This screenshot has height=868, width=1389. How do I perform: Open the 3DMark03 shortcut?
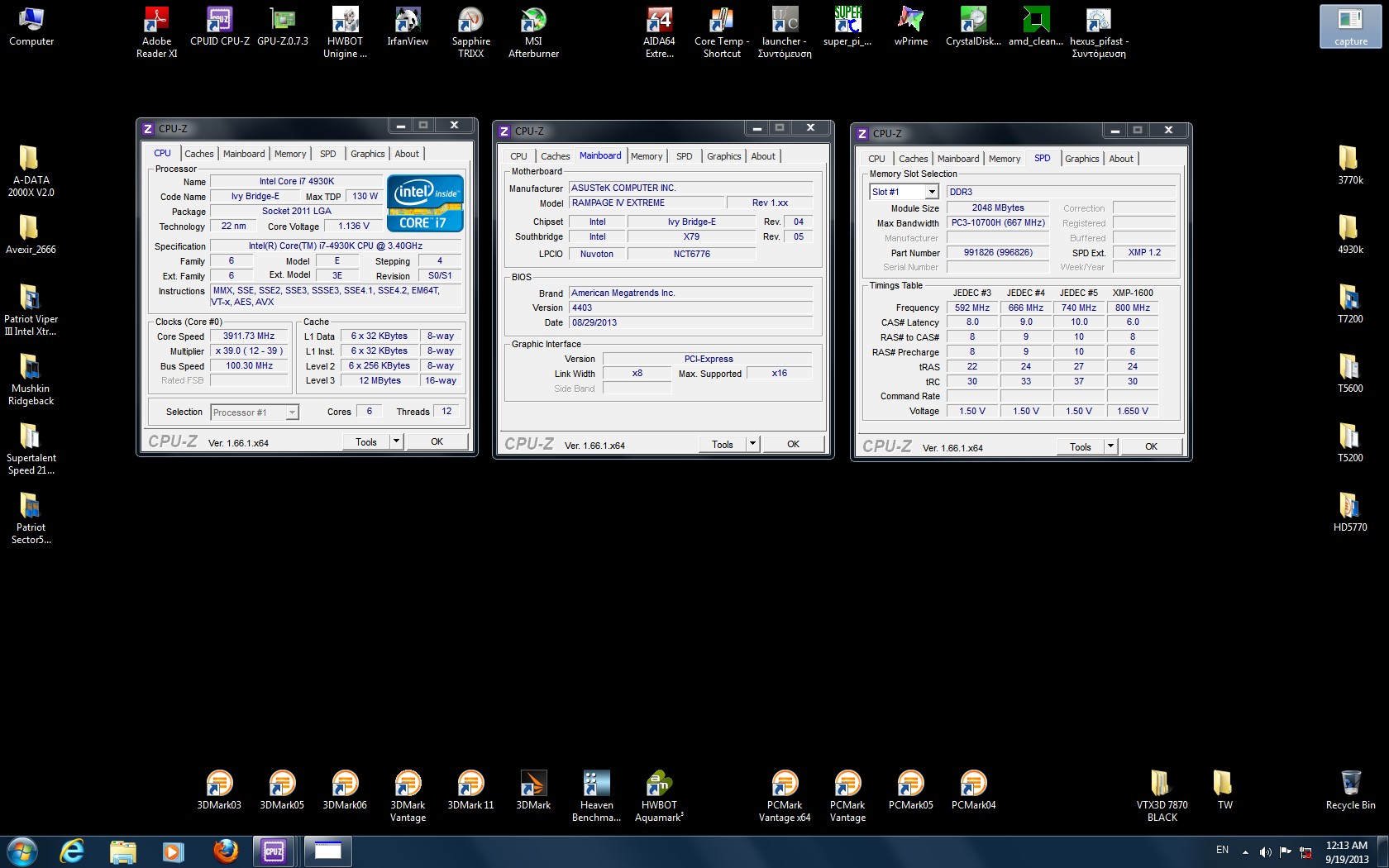pos(219,790)
